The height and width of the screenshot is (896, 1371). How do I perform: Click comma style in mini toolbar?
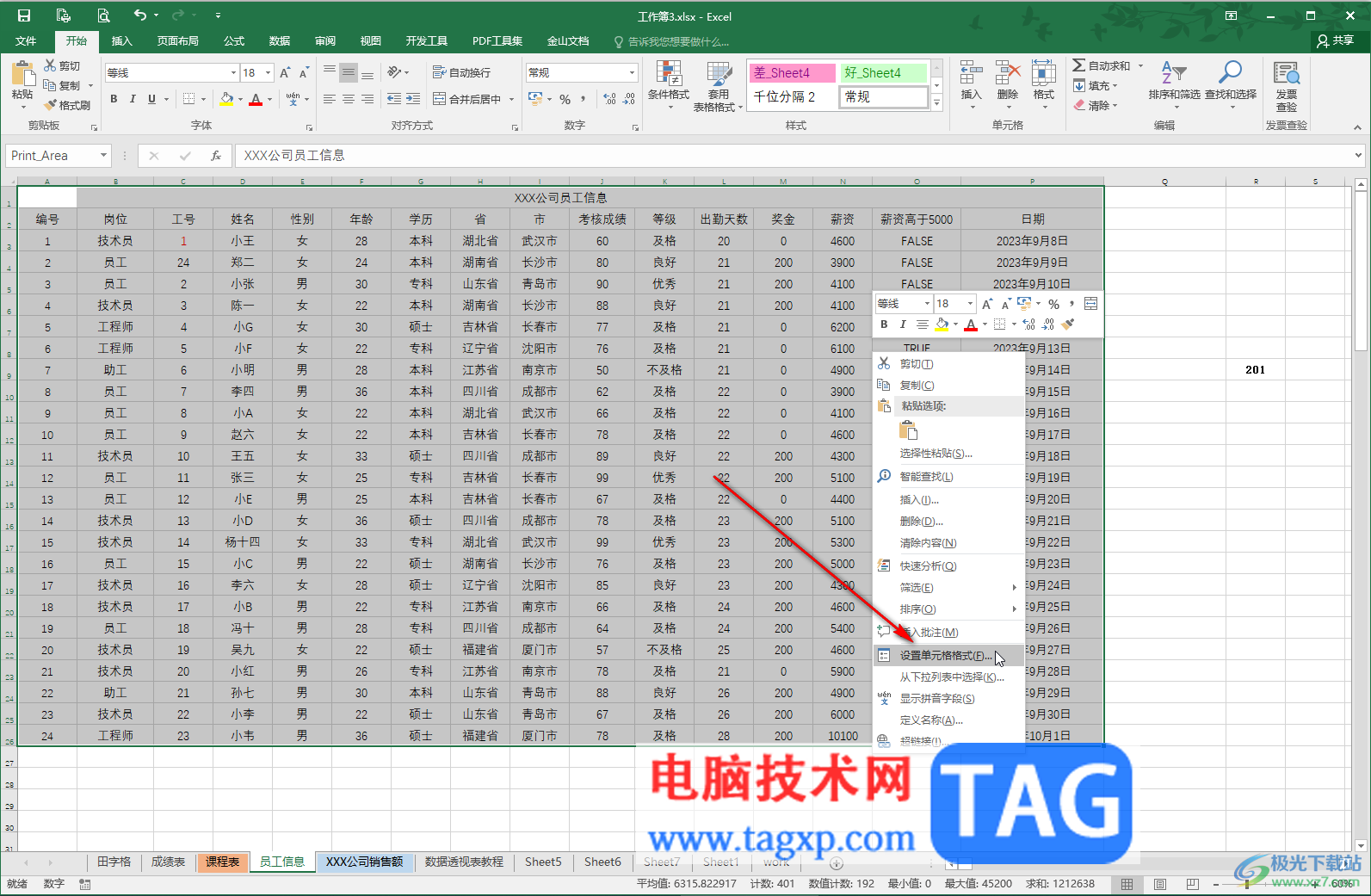pos(1071,303)
